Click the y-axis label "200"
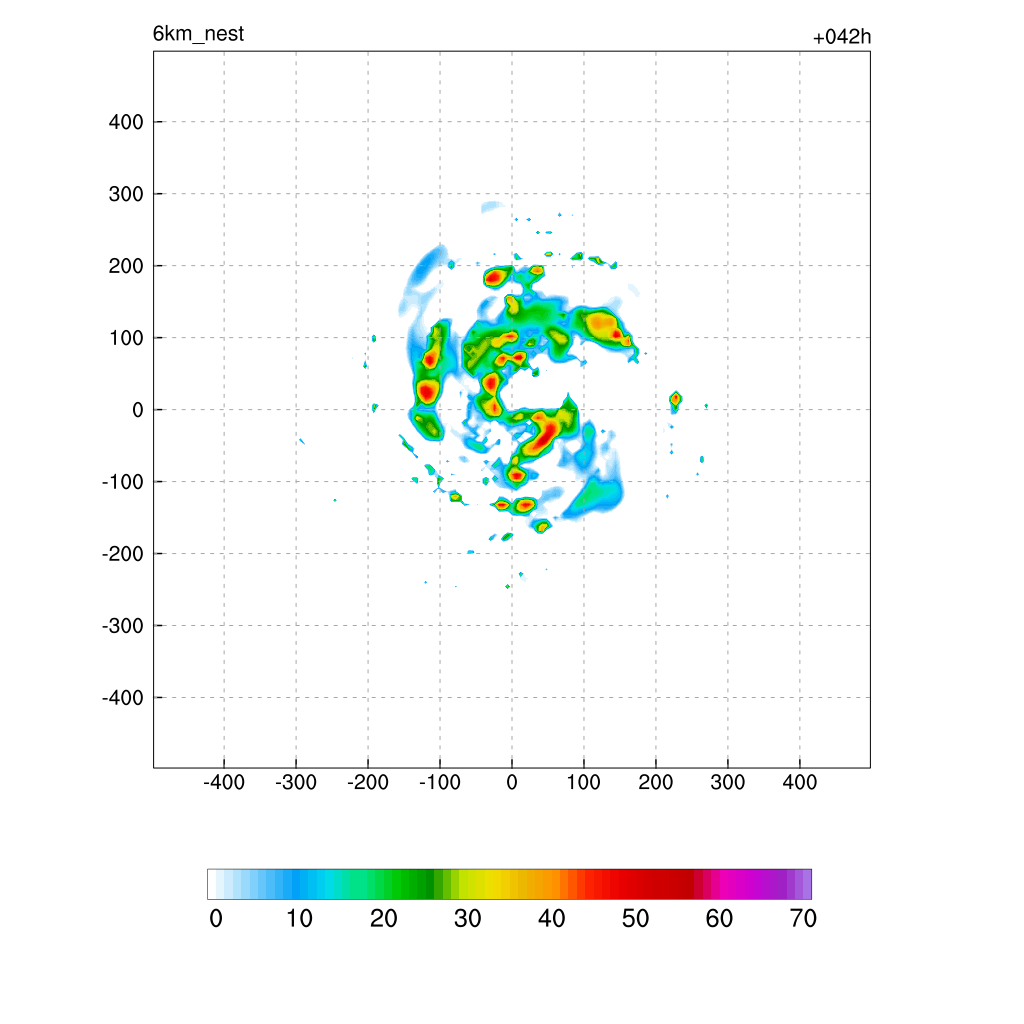1024x1024 pixels. 126,266
